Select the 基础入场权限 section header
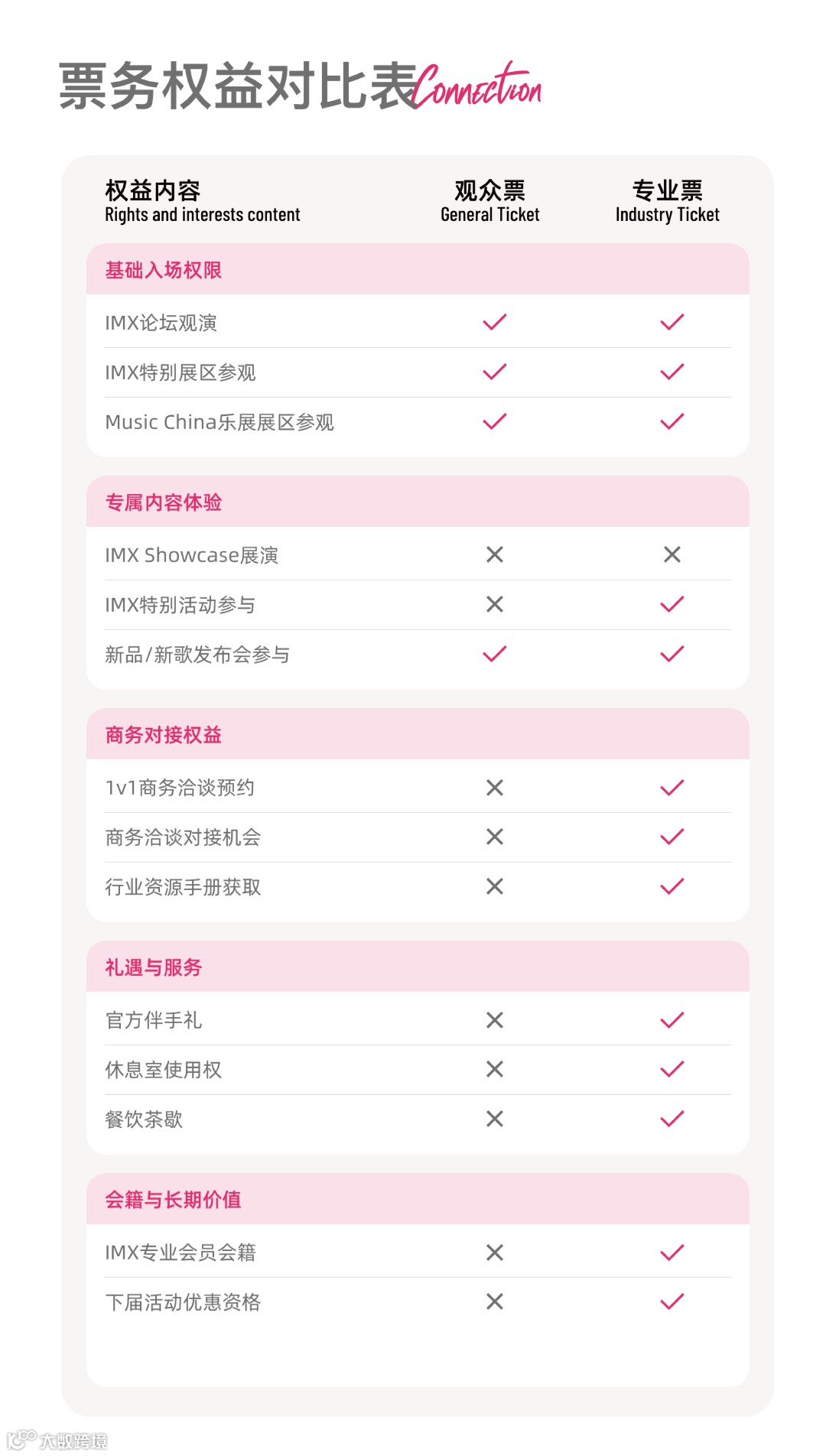The width and height of the screenshot is (826, 1456). [418, 269]
